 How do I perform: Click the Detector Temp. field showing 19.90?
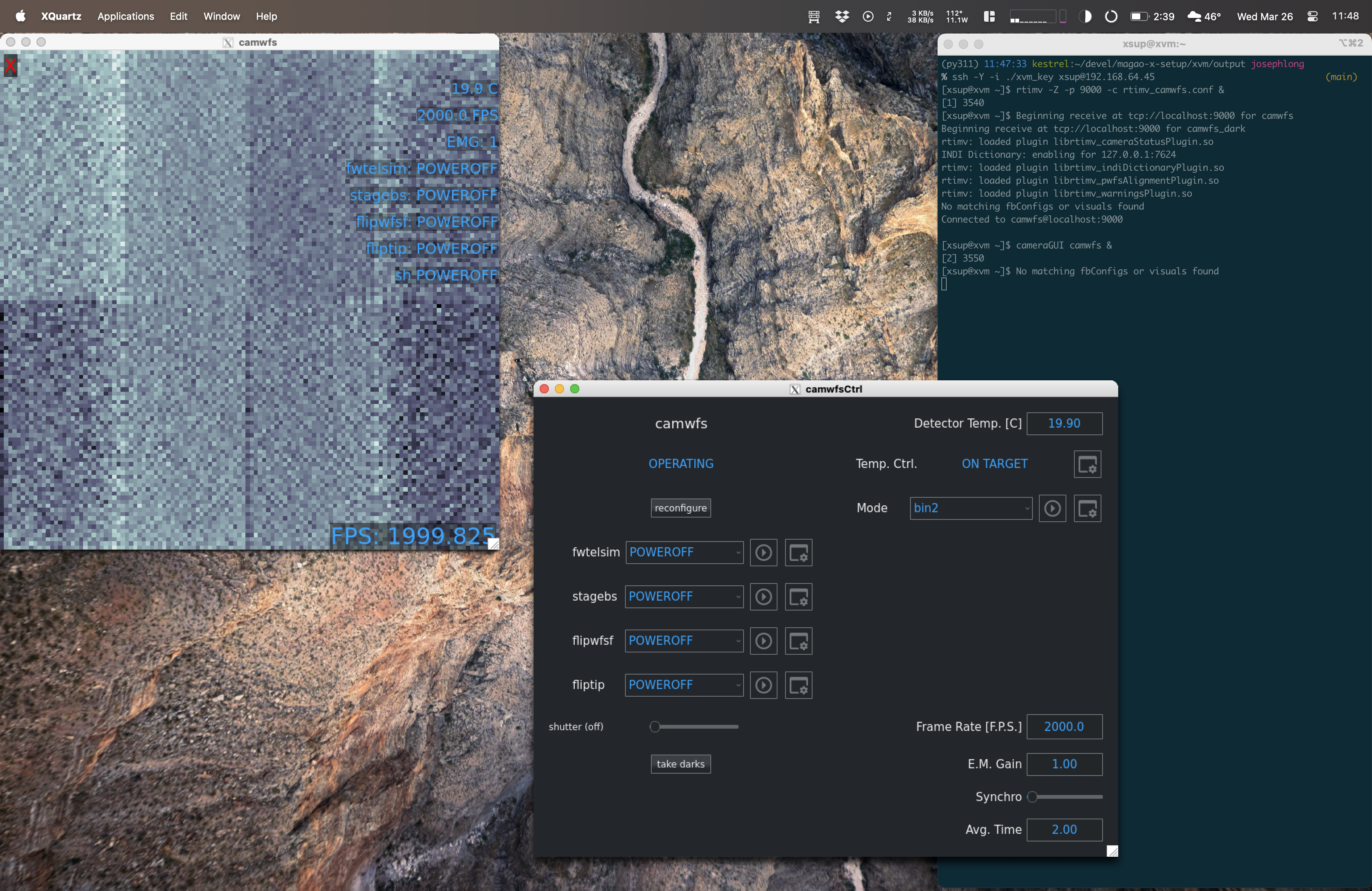(x=1064, y=424)
